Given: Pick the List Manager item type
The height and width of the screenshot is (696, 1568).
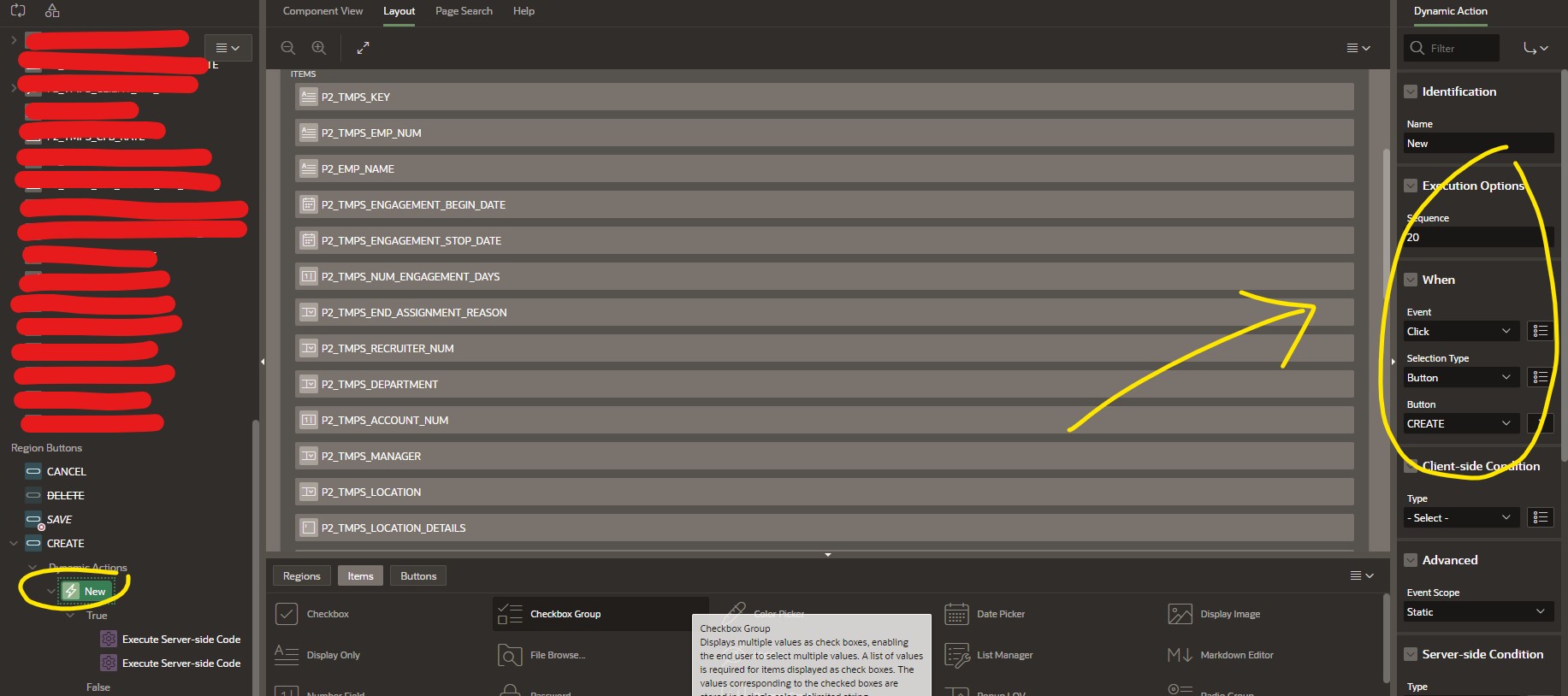Looking at the screenshot, I should (x=988, y=655).
